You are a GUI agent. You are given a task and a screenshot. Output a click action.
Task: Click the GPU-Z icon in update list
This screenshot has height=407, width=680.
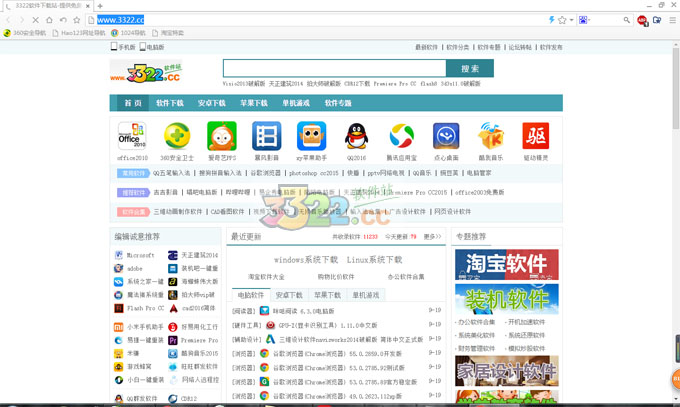271,325
